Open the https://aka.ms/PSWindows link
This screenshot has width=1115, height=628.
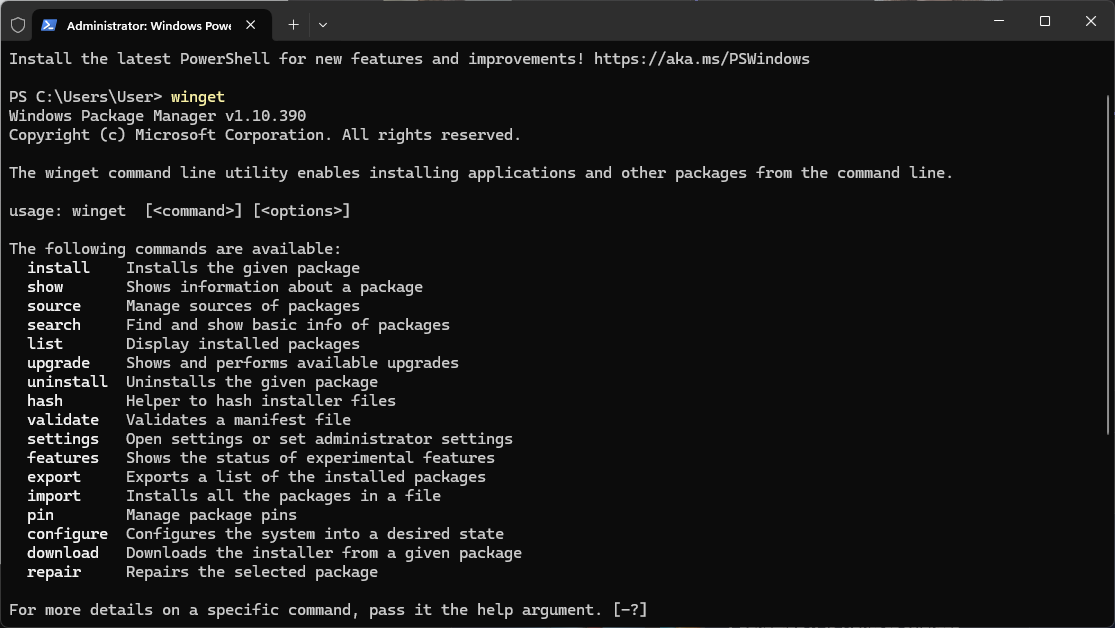tap(701, 59)
